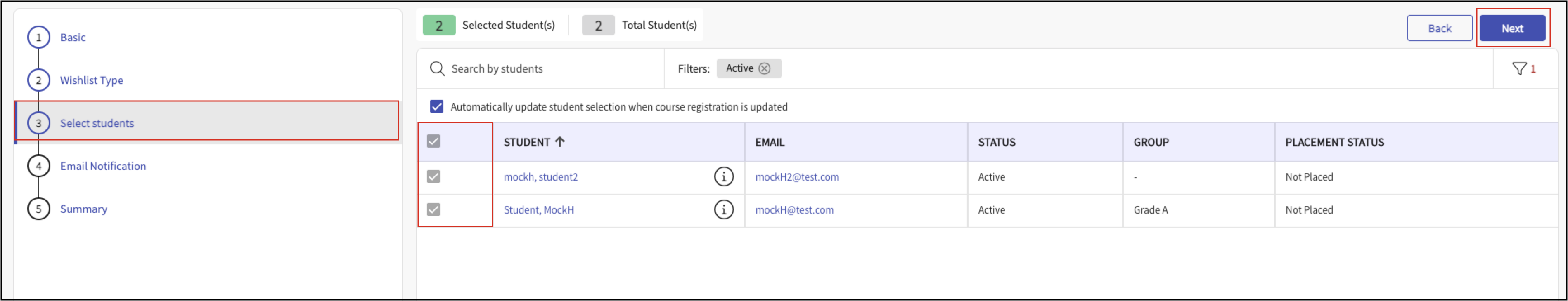Remove the Active filter chip

765,69
